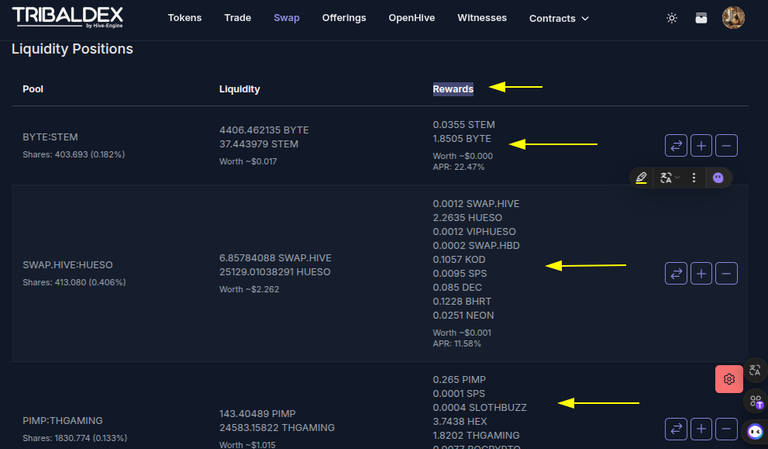This screenshot has height=449, width=768.
Task: Click Shares: 413.080 (0.406%) text
Action: click(x=74, y=282)
